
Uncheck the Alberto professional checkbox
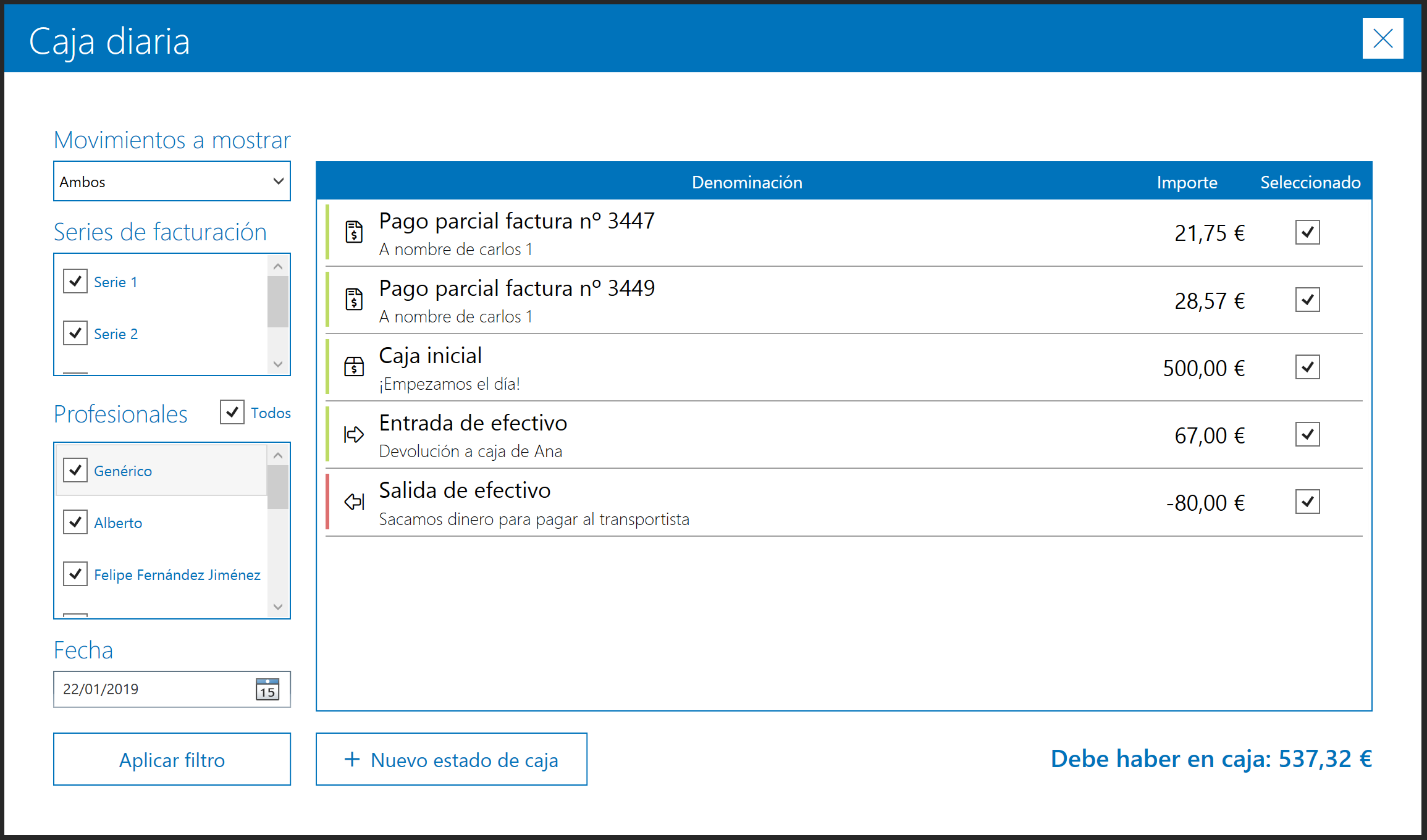pos(75,522)
